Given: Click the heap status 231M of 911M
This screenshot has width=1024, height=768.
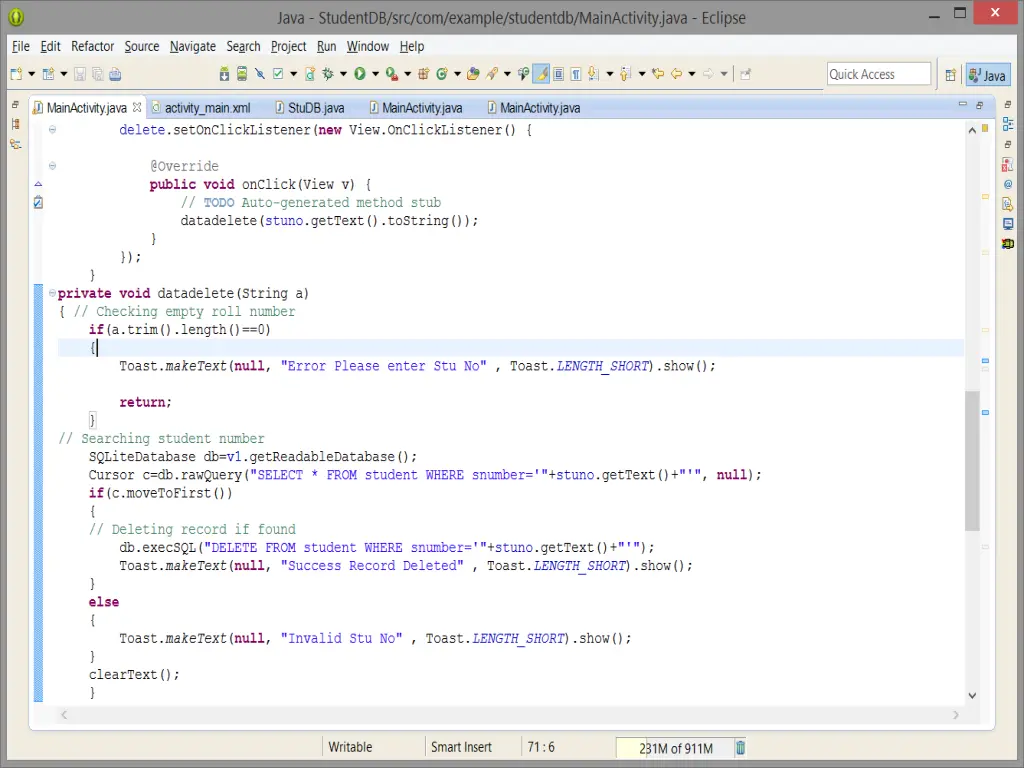Looking at the screenshot, I should 675,748.
